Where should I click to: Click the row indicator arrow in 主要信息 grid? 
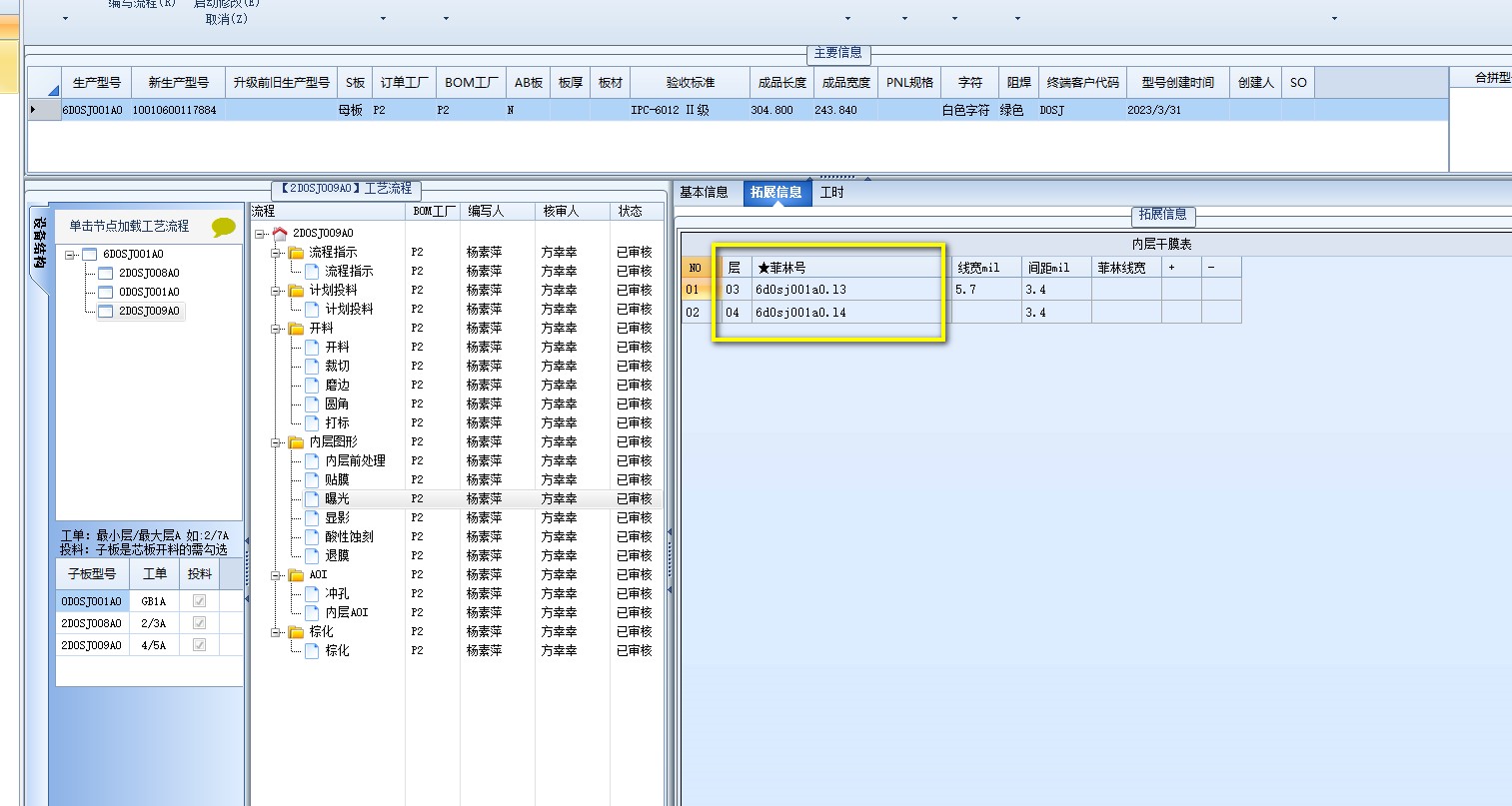point(34,110)
